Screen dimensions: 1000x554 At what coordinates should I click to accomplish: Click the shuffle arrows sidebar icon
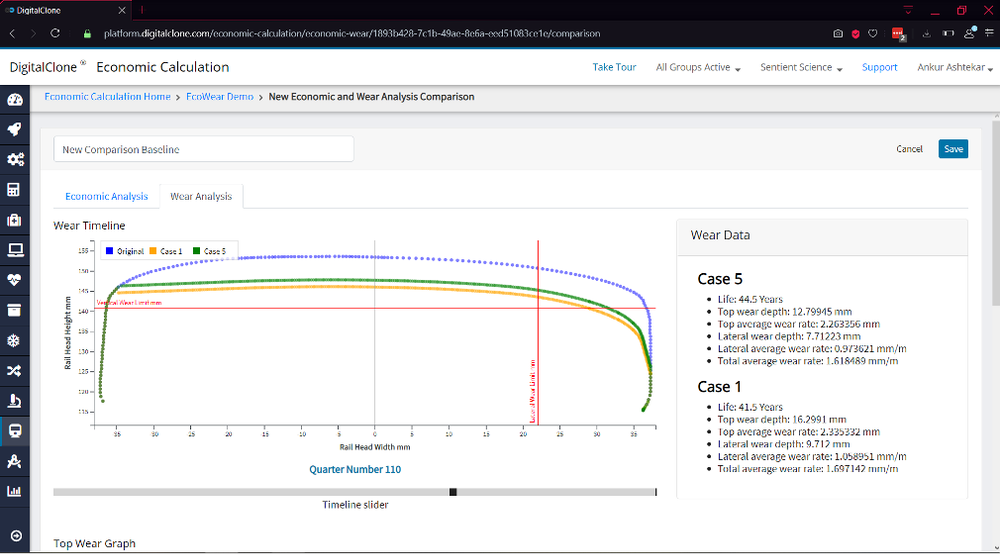click(x=15, y=371)
